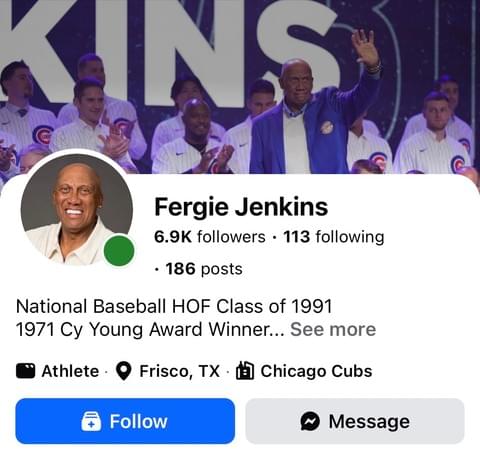The width and height of the screenshot is (480, 463).
Task: Select the Athlete category label
Action: coord(70,371)
